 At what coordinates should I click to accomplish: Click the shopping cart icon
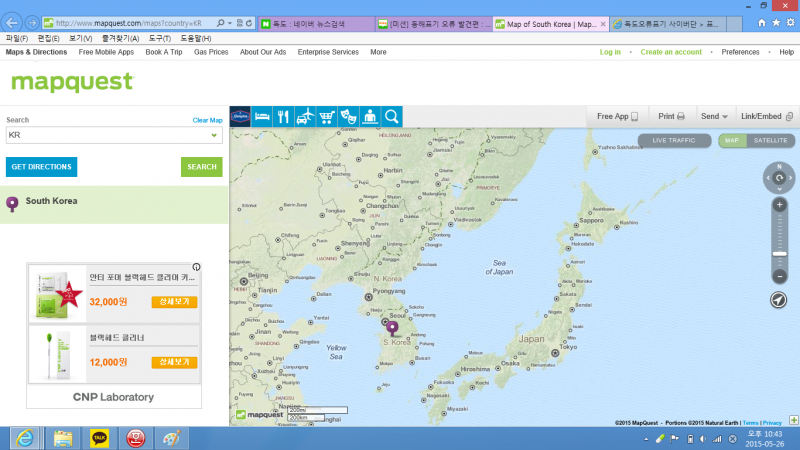click(327, 116)
